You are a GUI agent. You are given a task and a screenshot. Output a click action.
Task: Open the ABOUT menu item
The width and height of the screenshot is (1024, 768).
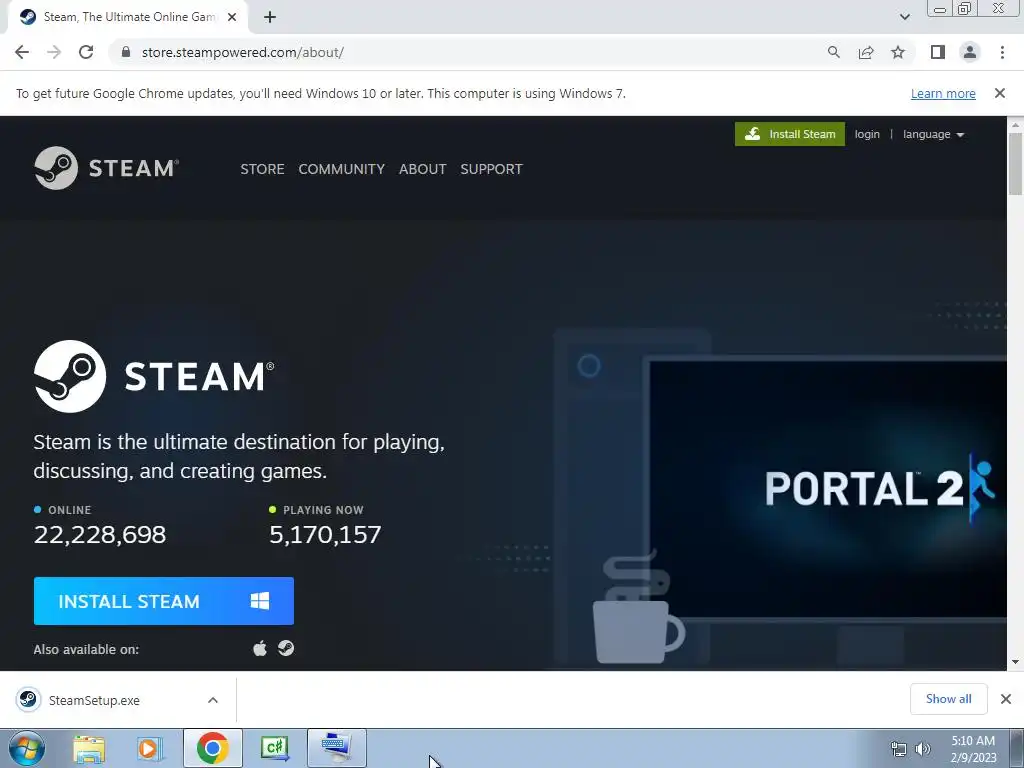[423, 169]
